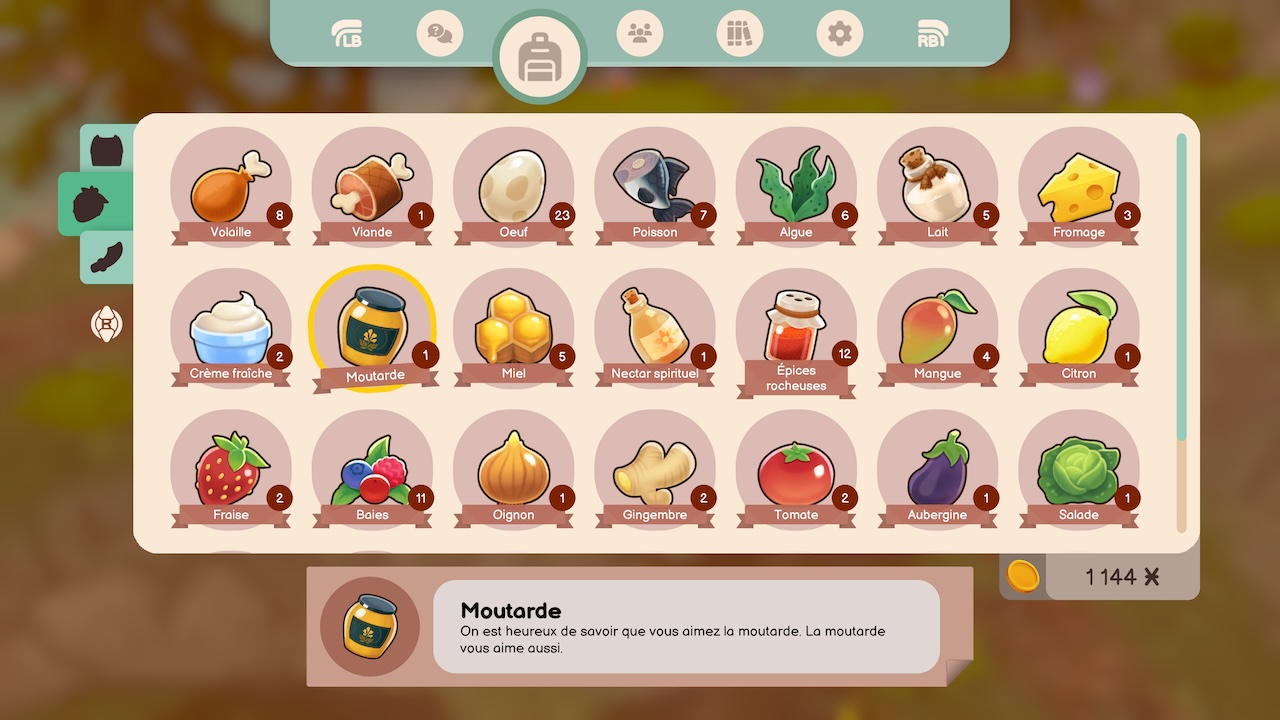Image resolution: width=1280 pixels, height=720 pixels.
Task: Click the LB previous tab button
Action: click(346, 35)
